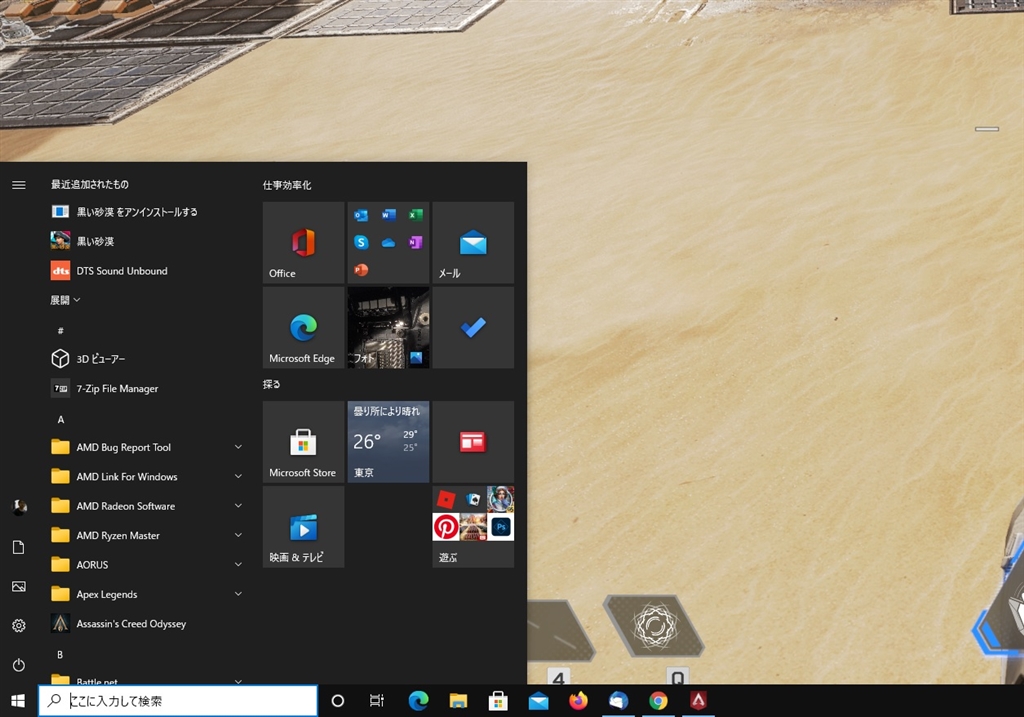The height and width of the screenshot is (717, 1024).
Task: Launch the Microsoft Edge tile
Action: tap(303, 327)
